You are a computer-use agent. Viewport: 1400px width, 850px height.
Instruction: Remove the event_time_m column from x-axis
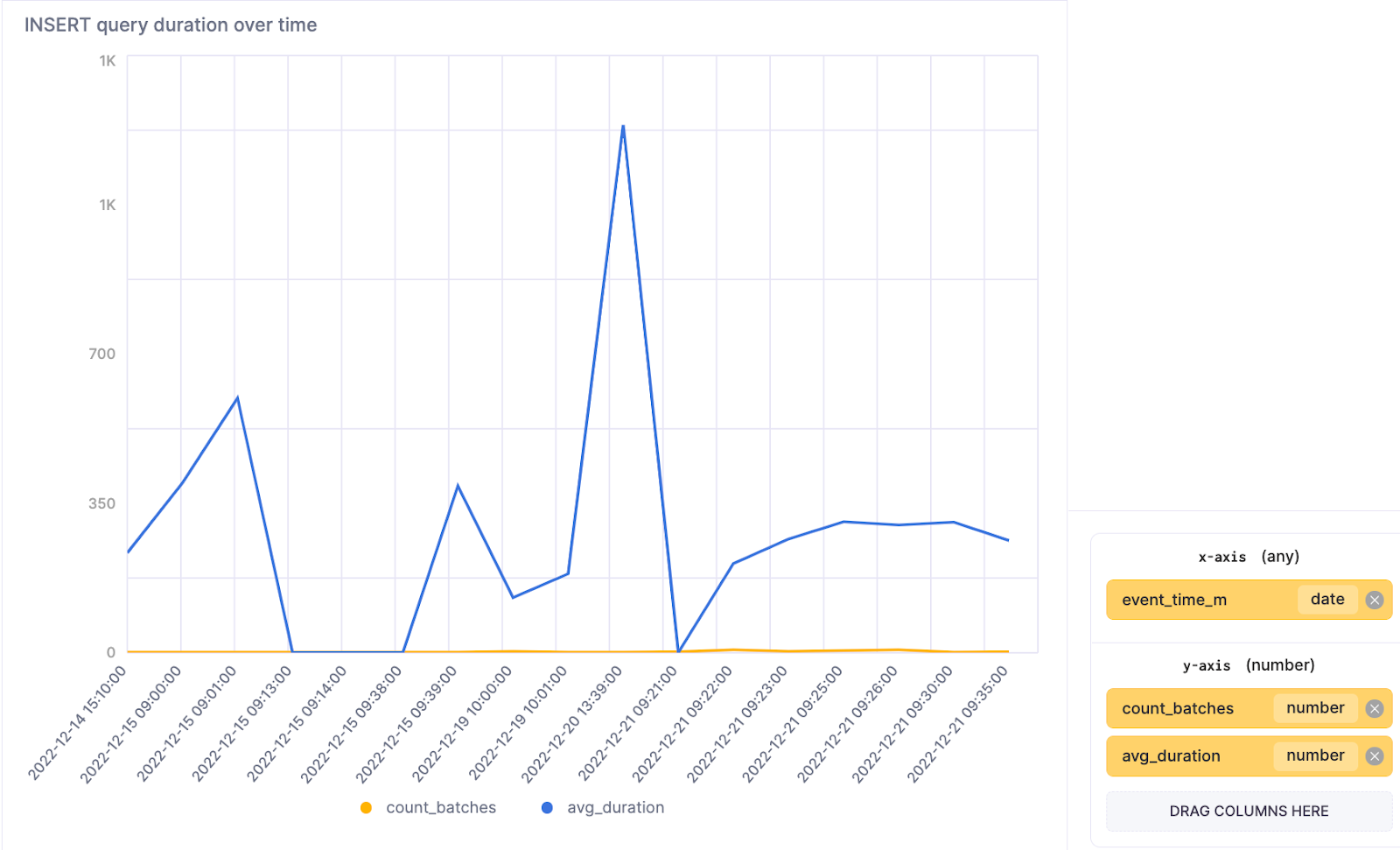point(1375,600)
